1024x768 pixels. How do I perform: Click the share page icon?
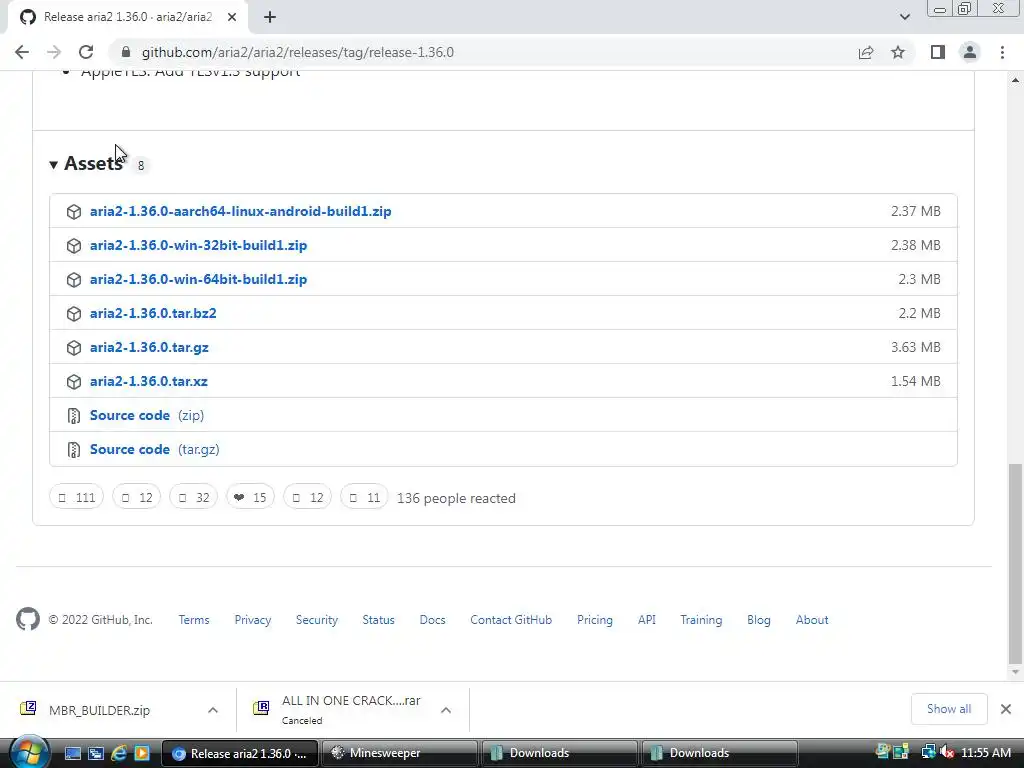point(866,52)
